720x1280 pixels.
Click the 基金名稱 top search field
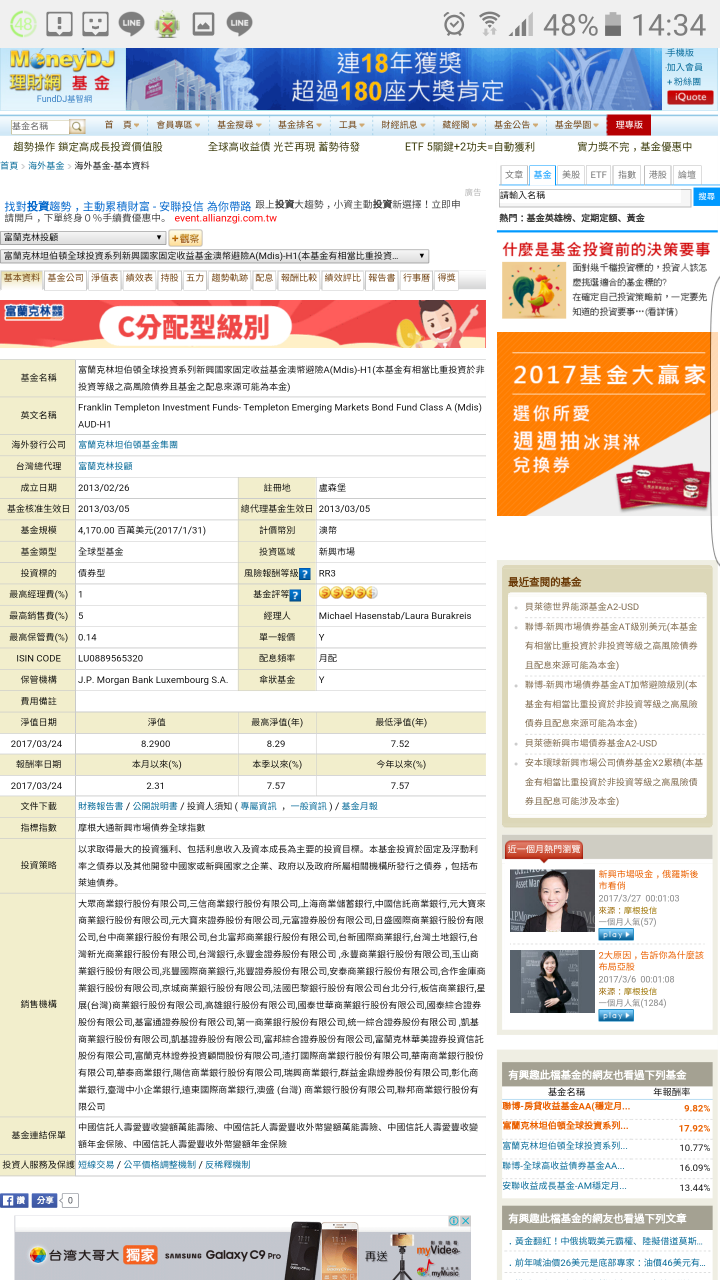[x=40, y=127]
